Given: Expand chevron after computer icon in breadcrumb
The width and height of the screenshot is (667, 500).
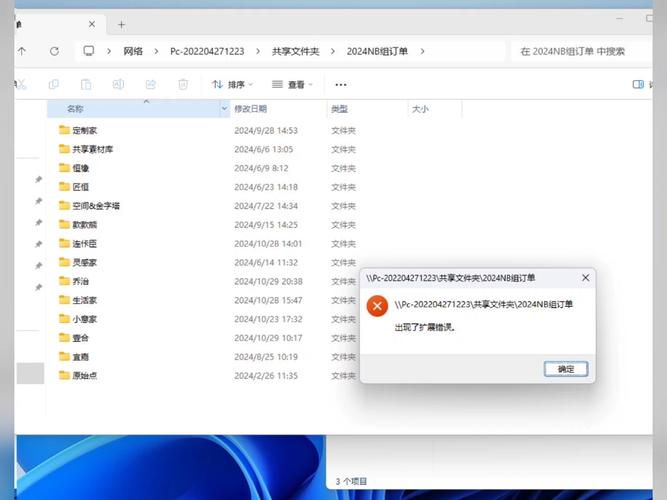Looking at the screenshot, I should (x=109, y=51).
